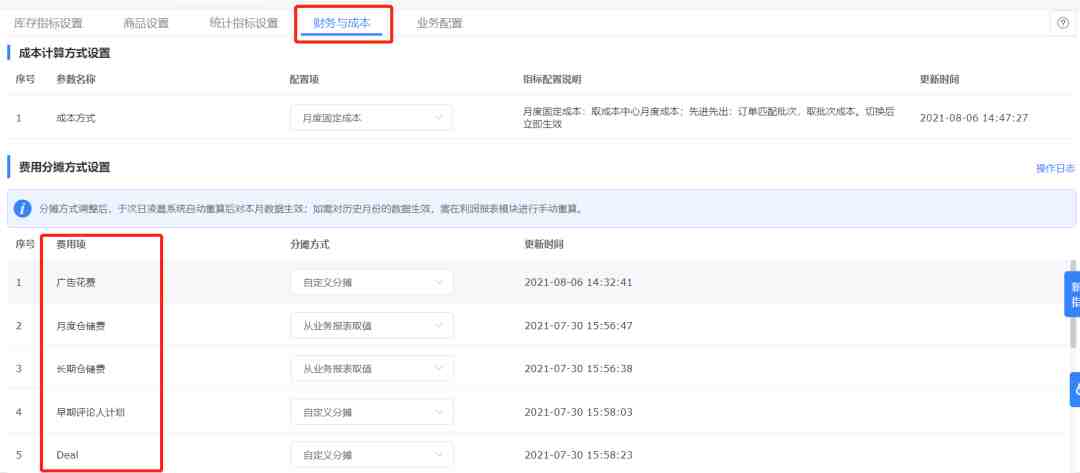
Task: Click the allocation adjustment notice text
Action: pyautogui.click(x=311, y=208)
